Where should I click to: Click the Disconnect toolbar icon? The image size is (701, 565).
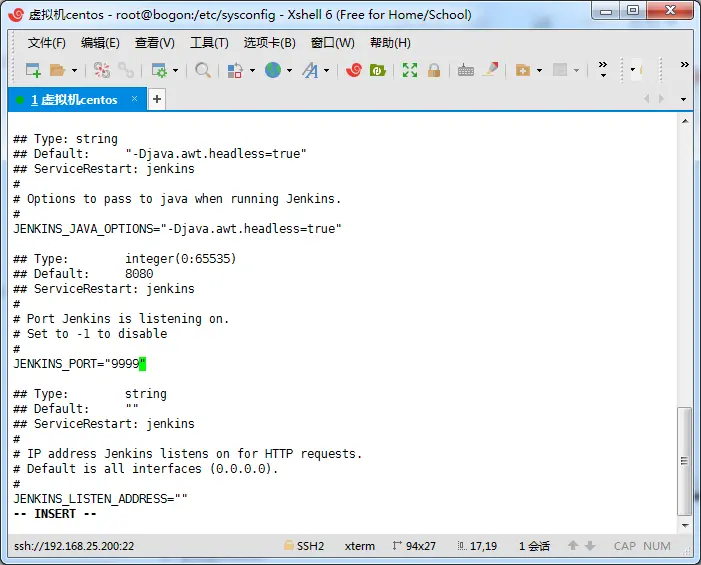point(101,70)
